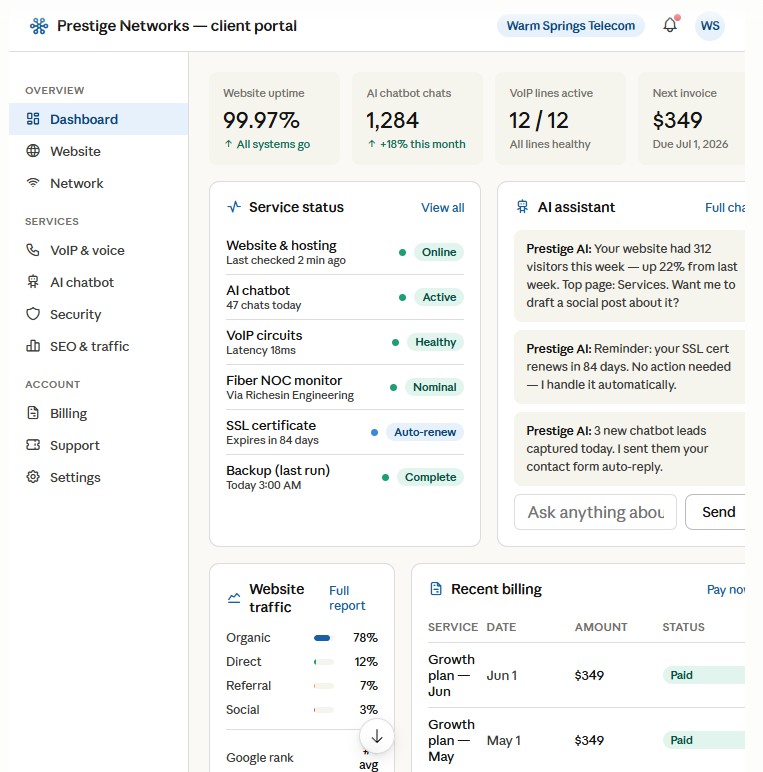Click the Growth plan — May billing entry

click(451, 740)
